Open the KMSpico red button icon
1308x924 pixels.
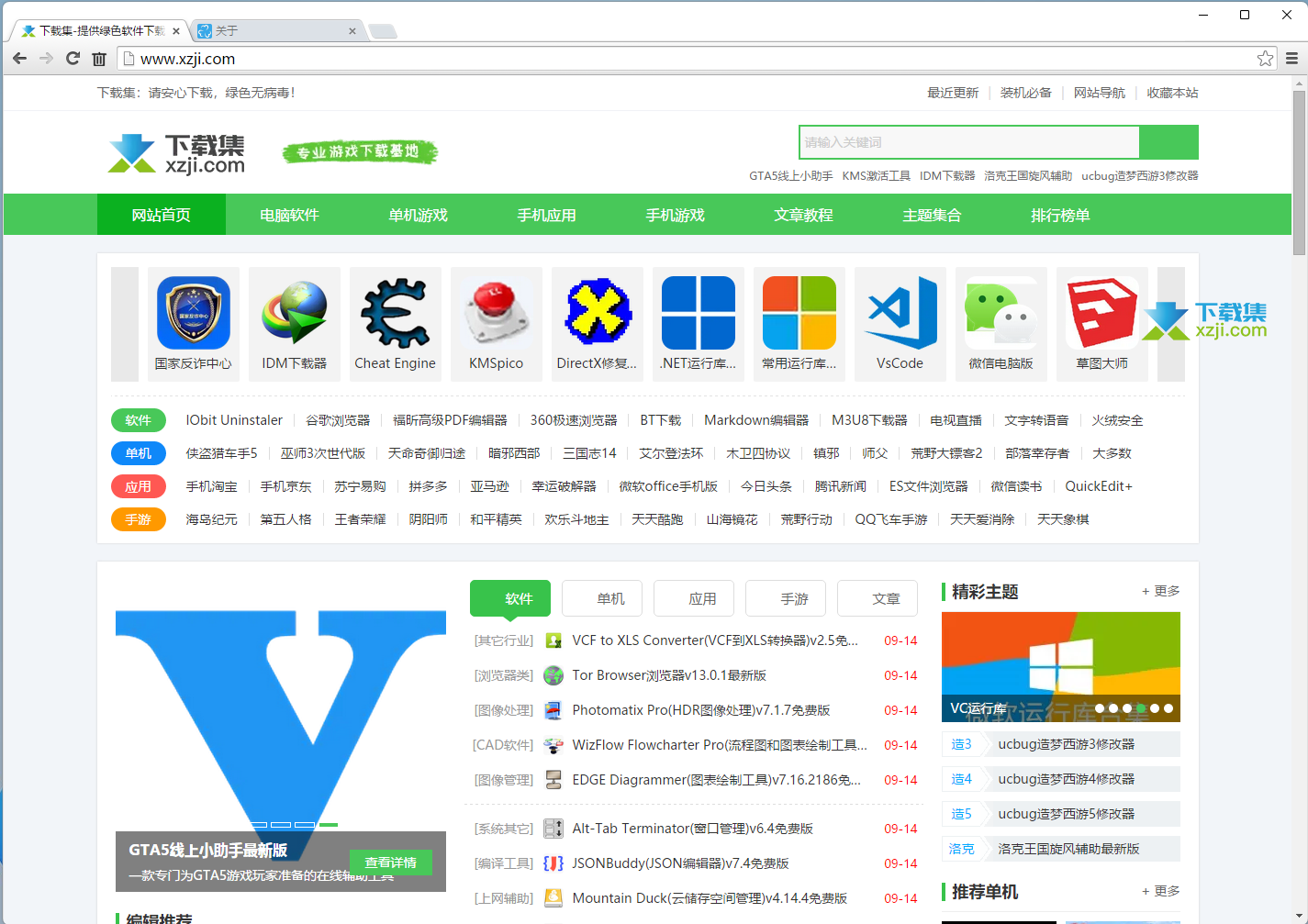pos(496,313)
